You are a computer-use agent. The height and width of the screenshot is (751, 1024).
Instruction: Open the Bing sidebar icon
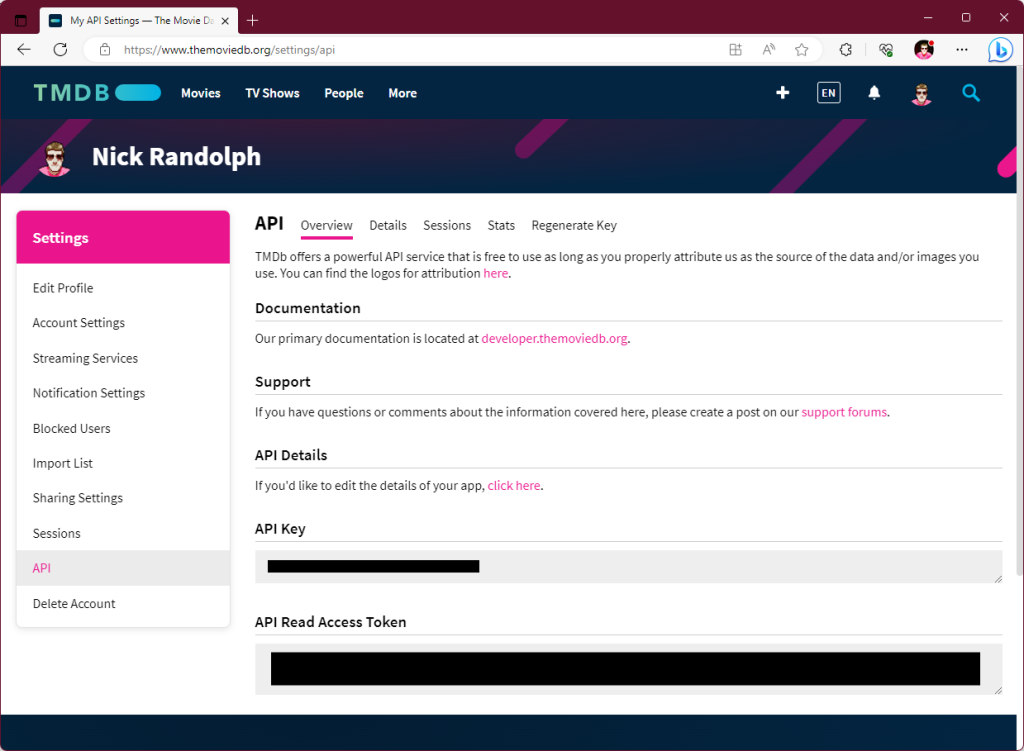point(1000,49)
